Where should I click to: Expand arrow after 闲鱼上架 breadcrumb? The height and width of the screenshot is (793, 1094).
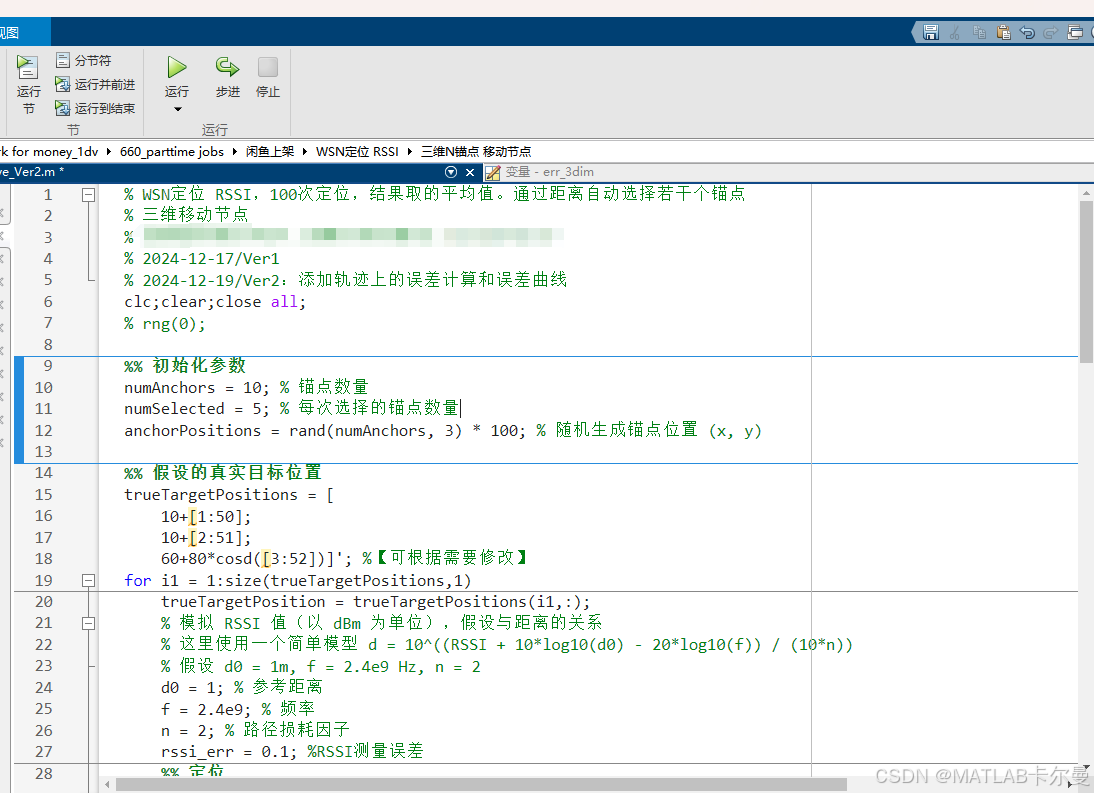[x=305, y=151]
